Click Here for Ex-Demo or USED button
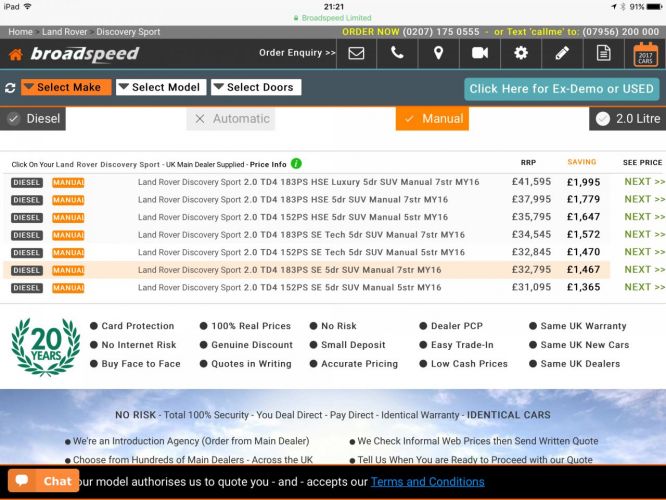 coord(562,89)
